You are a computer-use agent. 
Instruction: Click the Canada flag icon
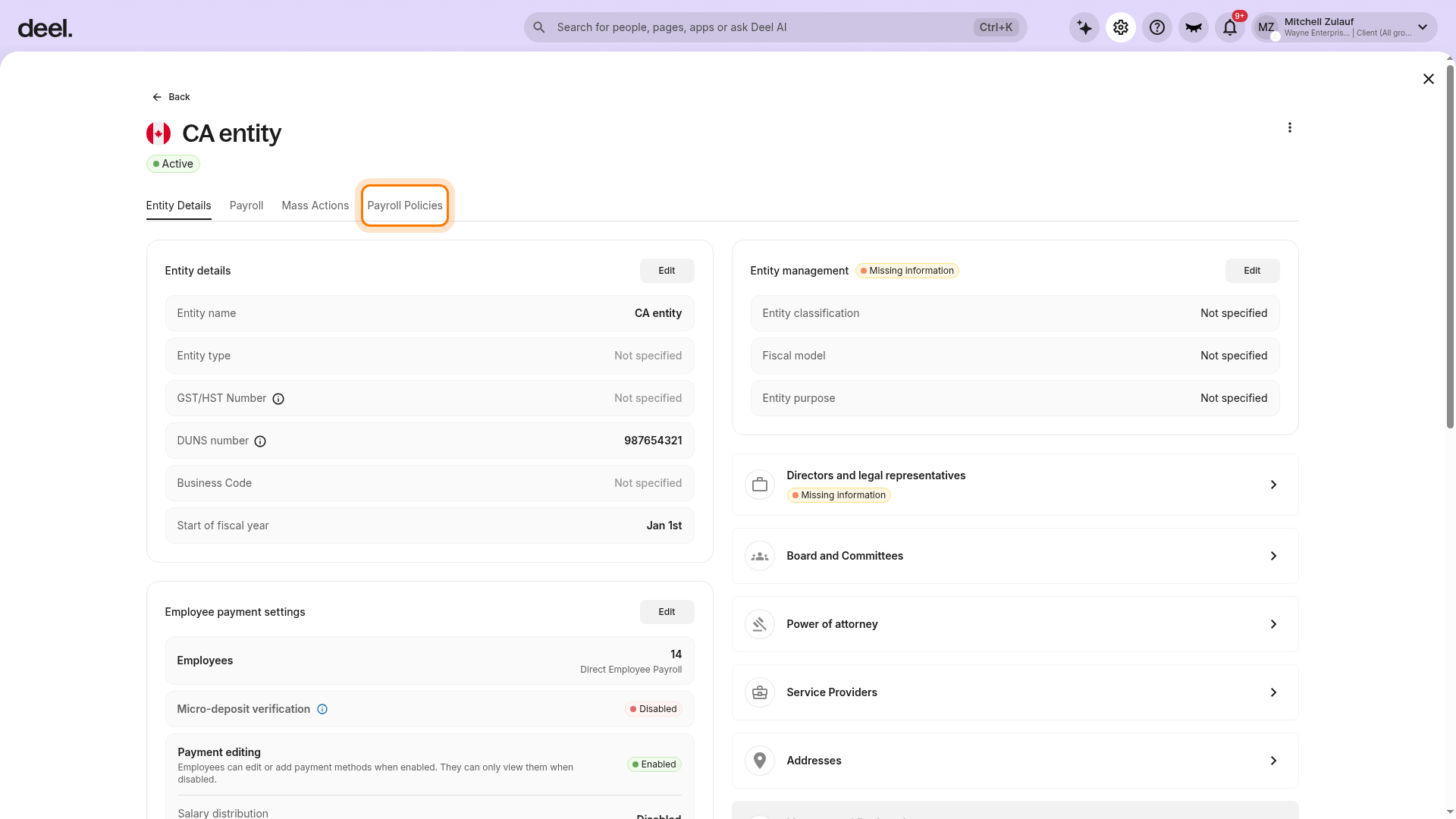(x=158, y=133)
